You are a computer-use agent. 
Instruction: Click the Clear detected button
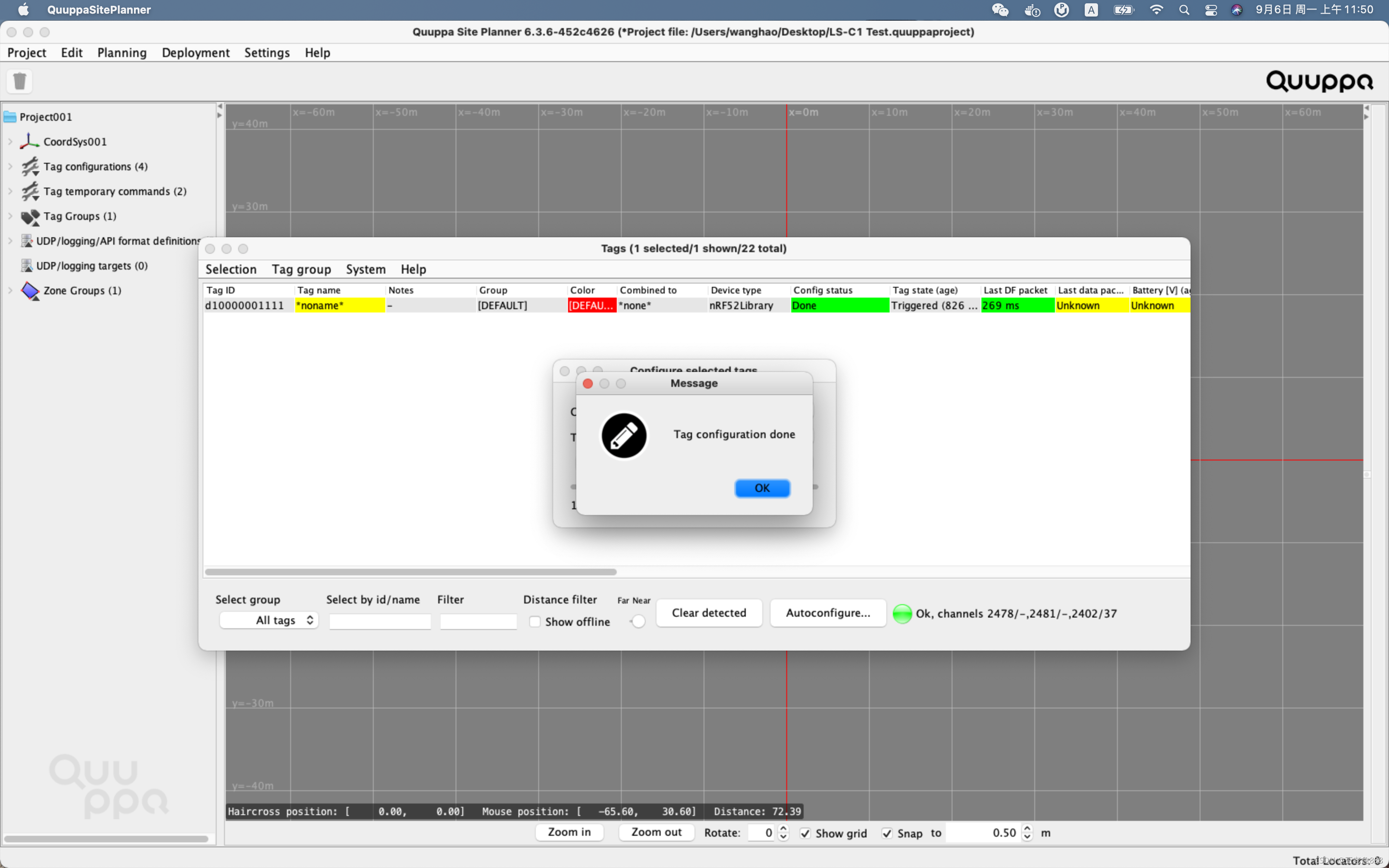[709, 613]
